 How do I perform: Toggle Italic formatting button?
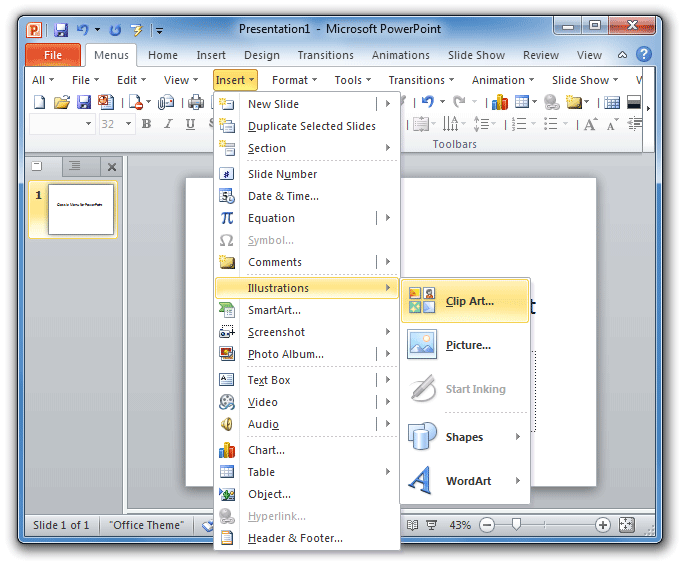(x=166, y=124)
